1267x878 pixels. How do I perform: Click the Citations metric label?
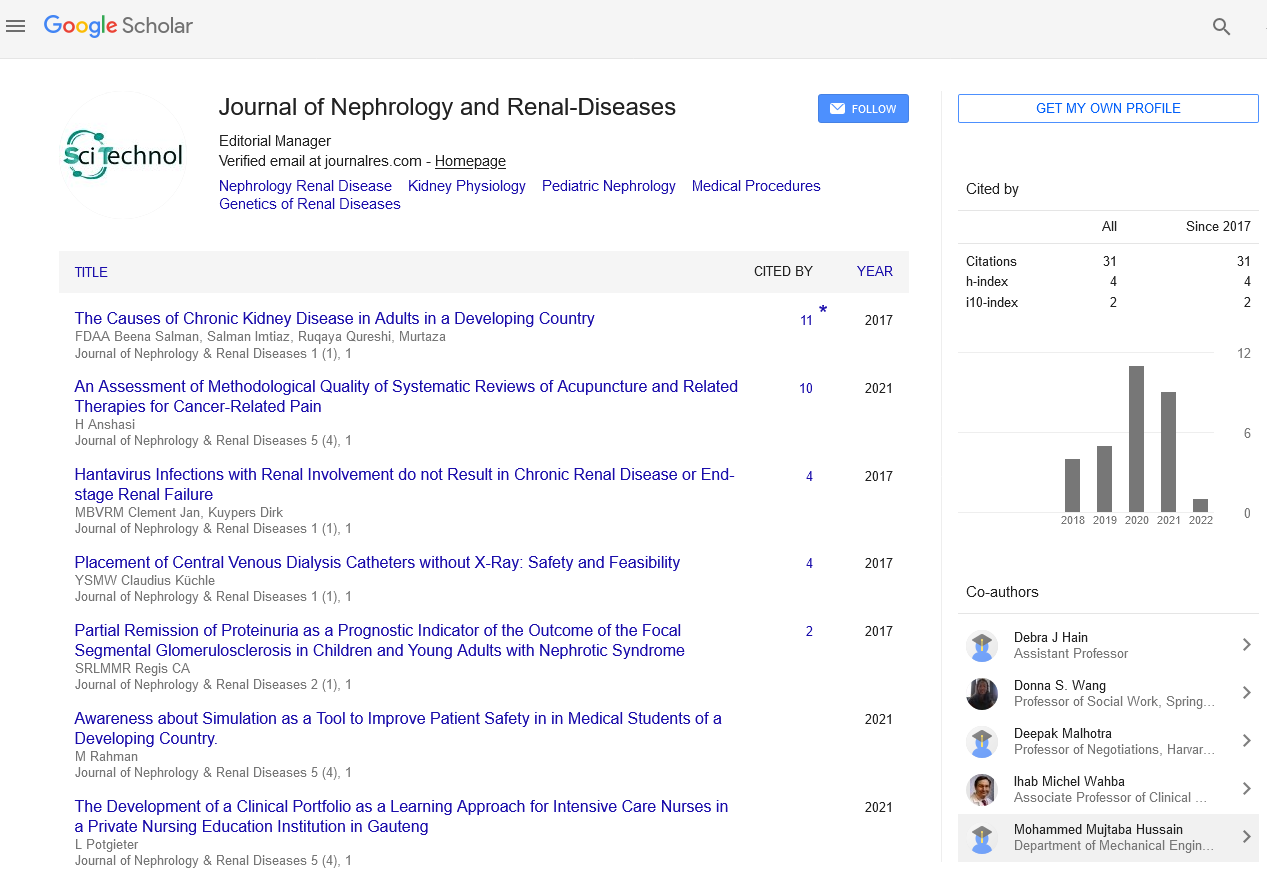(x=991, y=261)
